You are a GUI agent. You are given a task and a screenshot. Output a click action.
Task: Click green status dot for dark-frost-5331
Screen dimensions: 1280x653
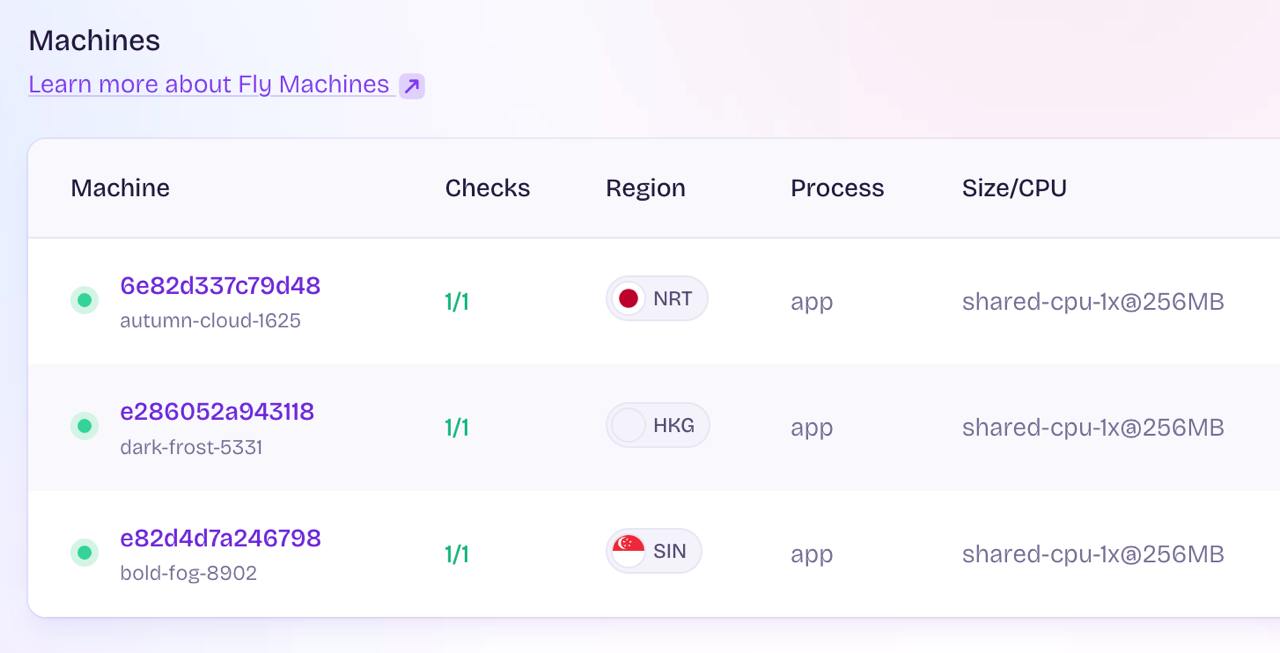[x=84, y=426]
